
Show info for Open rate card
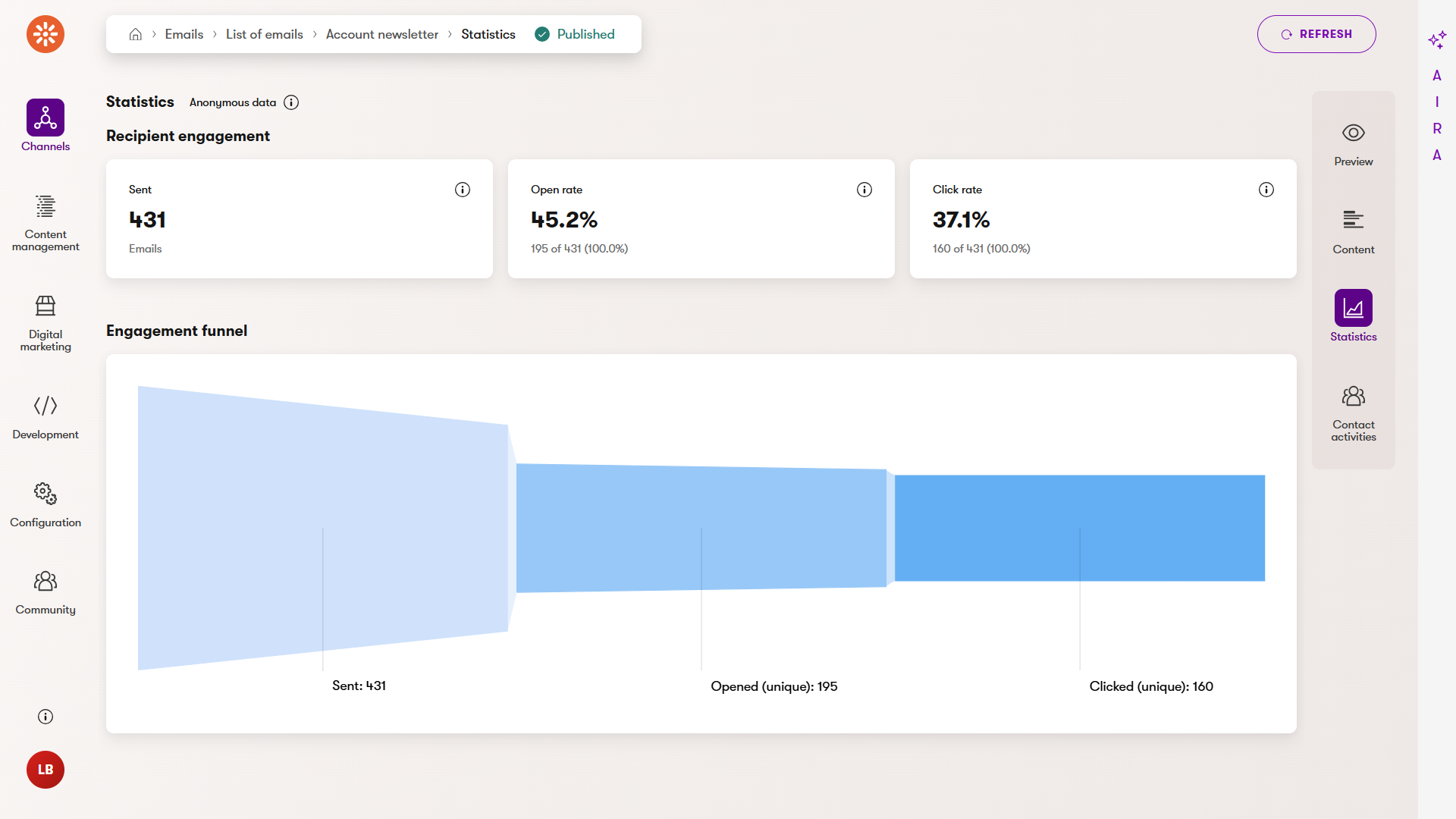coord(864,190)
